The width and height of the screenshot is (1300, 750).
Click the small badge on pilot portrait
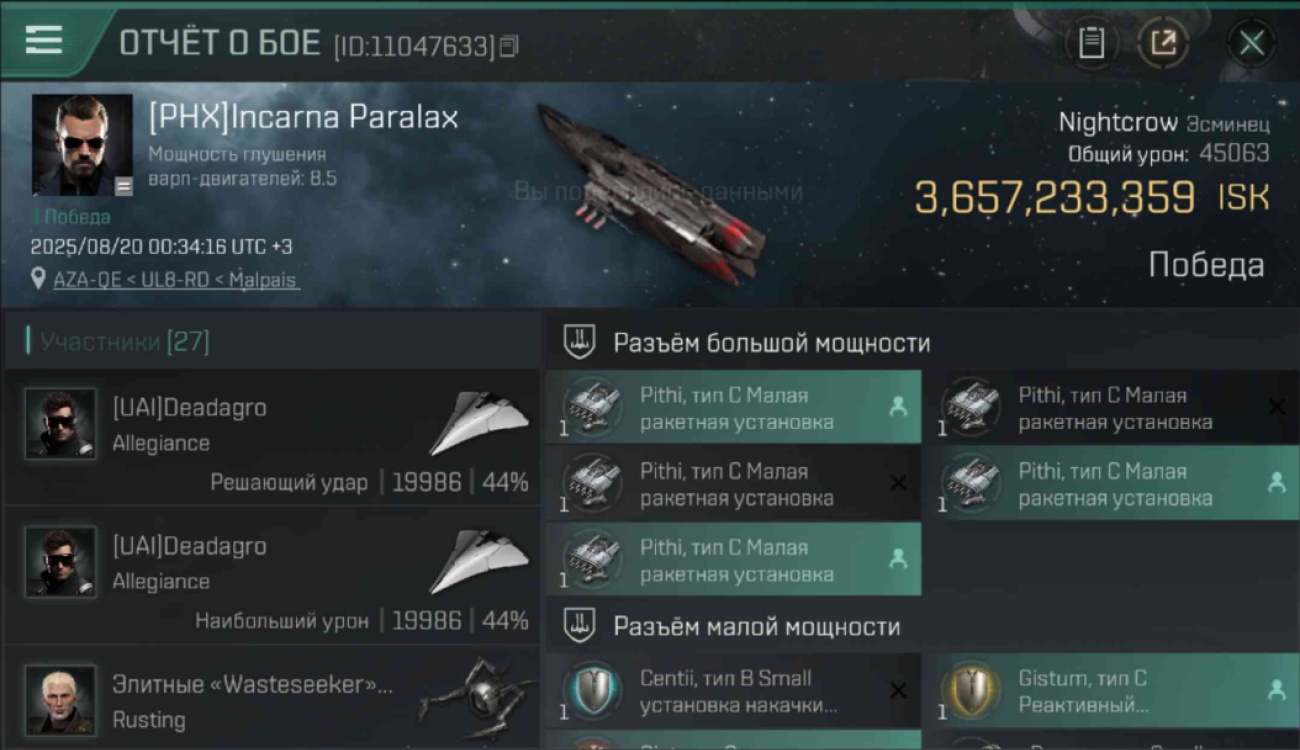(x=123, y=186)
